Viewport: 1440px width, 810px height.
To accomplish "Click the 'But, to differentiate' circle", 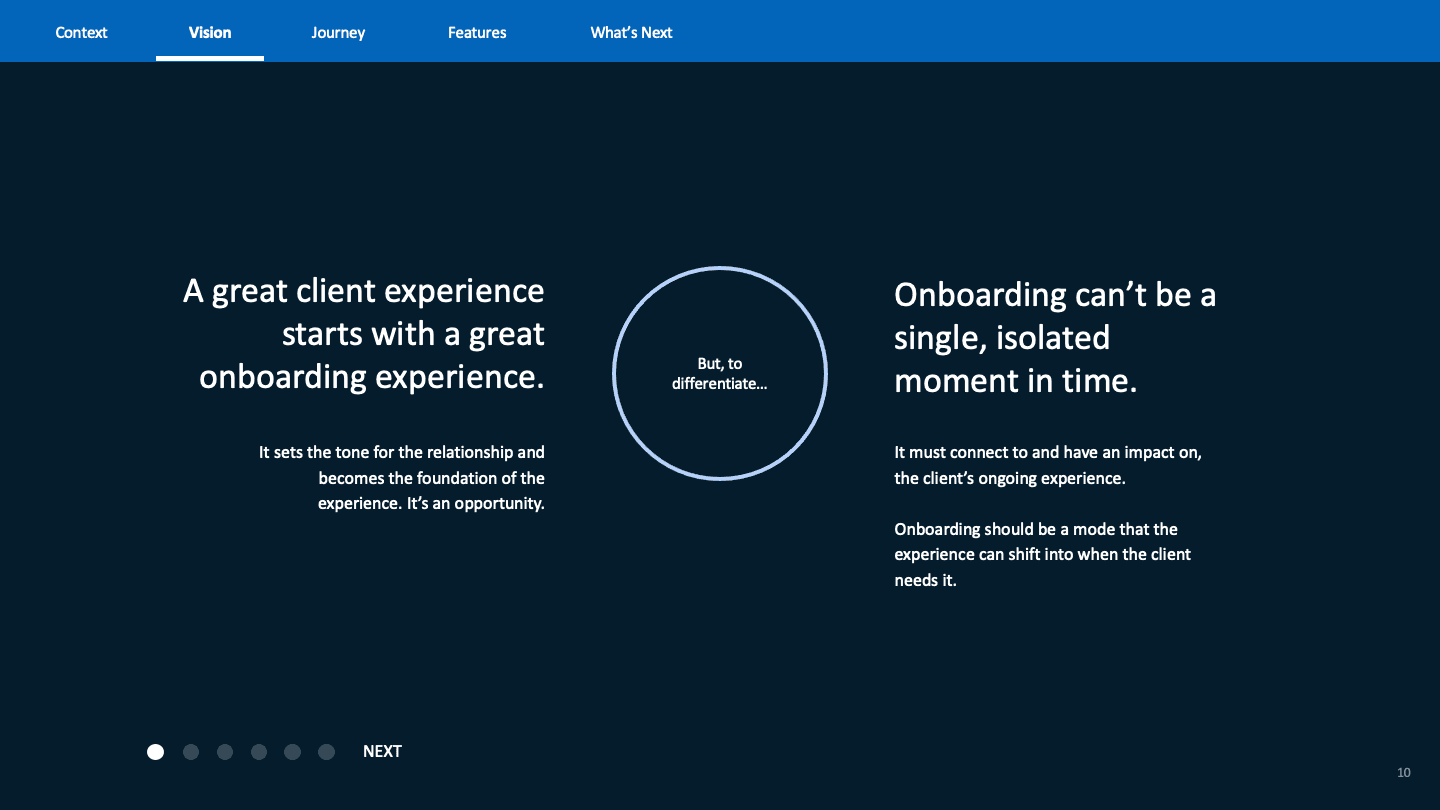I will (x=720, y=373).
